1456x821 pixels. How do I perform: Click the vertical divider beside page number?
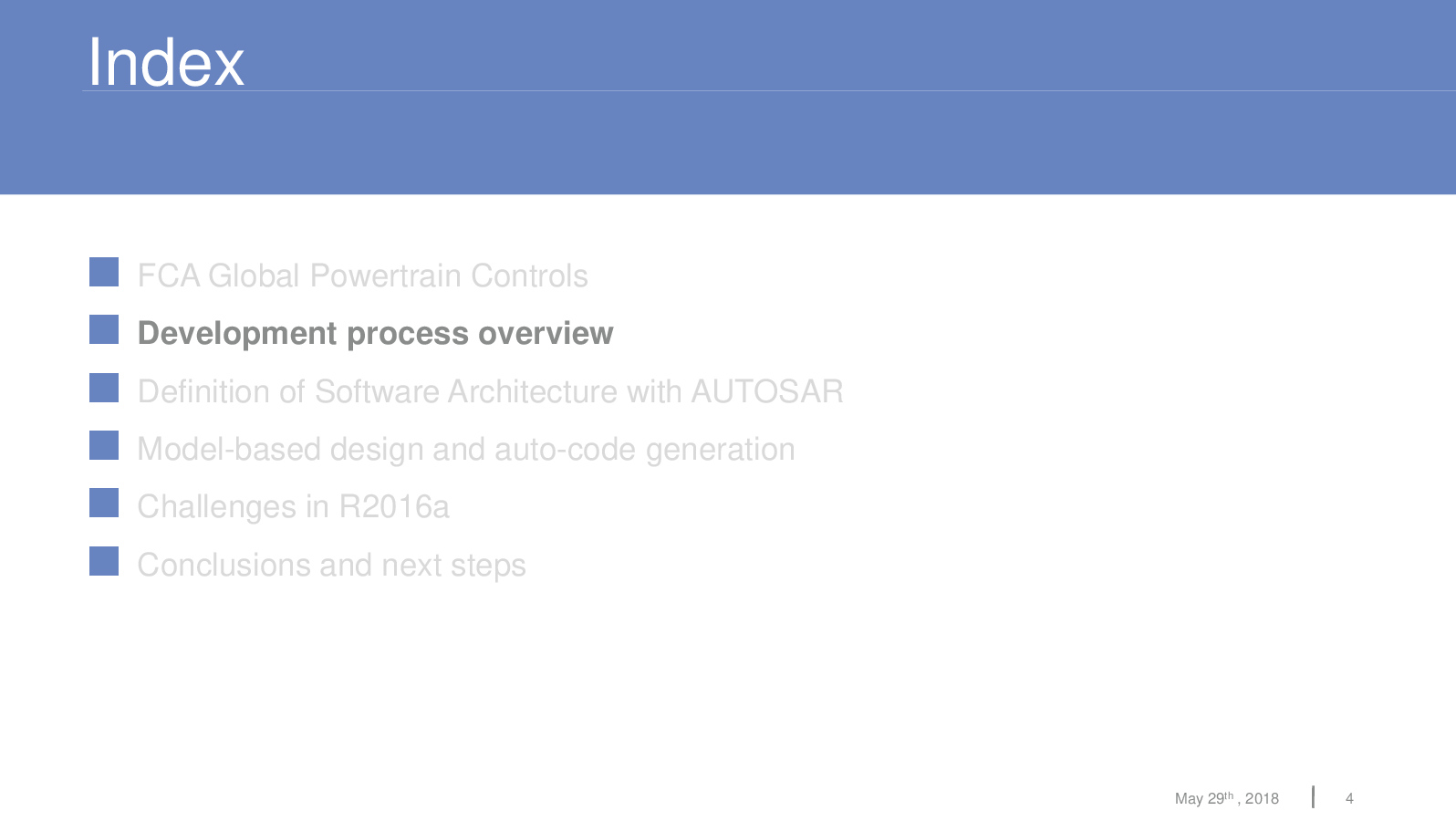coord(1313,797)
